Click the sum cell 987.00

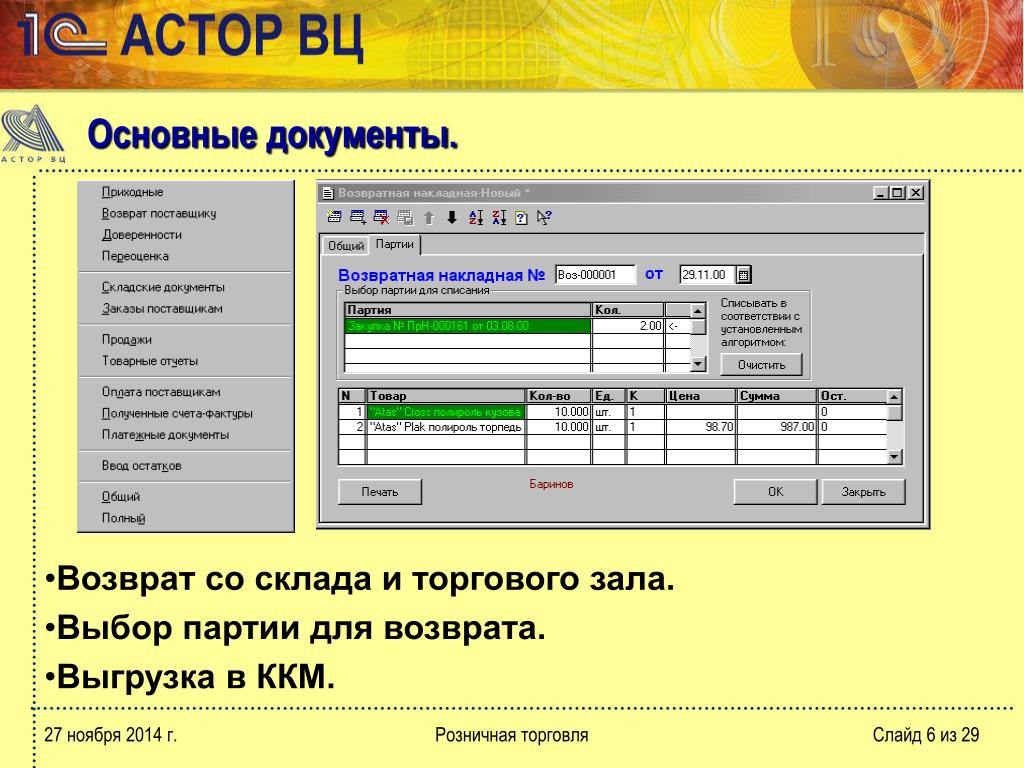coord(776,427)
